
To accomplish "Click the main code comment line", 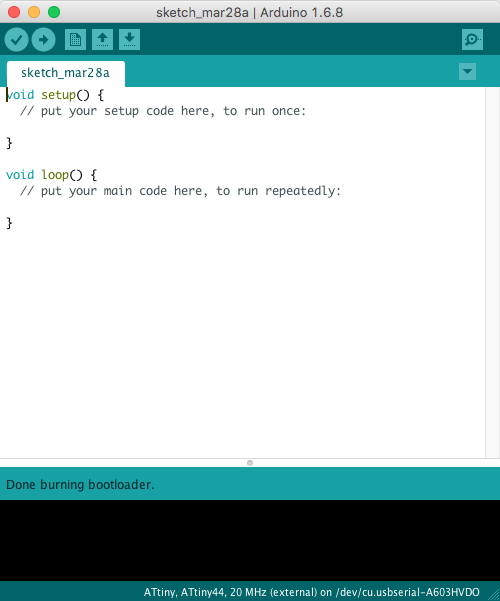I will coord(181,191).
